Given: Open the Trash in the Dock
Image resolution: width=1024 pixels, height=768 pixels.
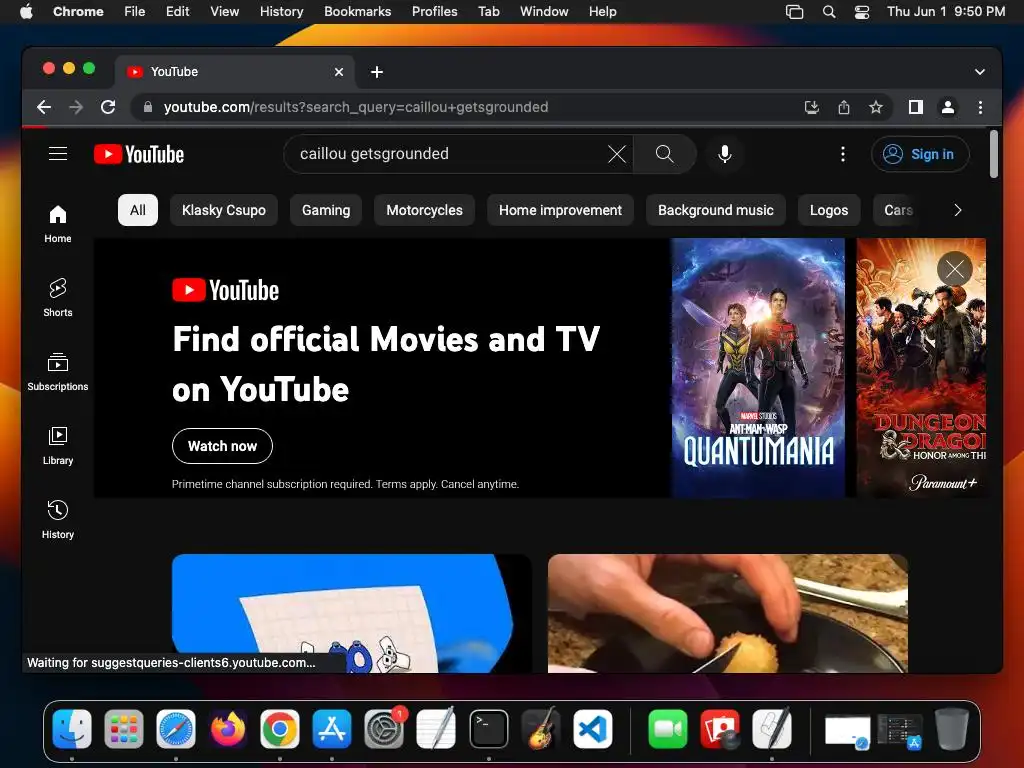Looking at the screenshot, I should (952, 729).
